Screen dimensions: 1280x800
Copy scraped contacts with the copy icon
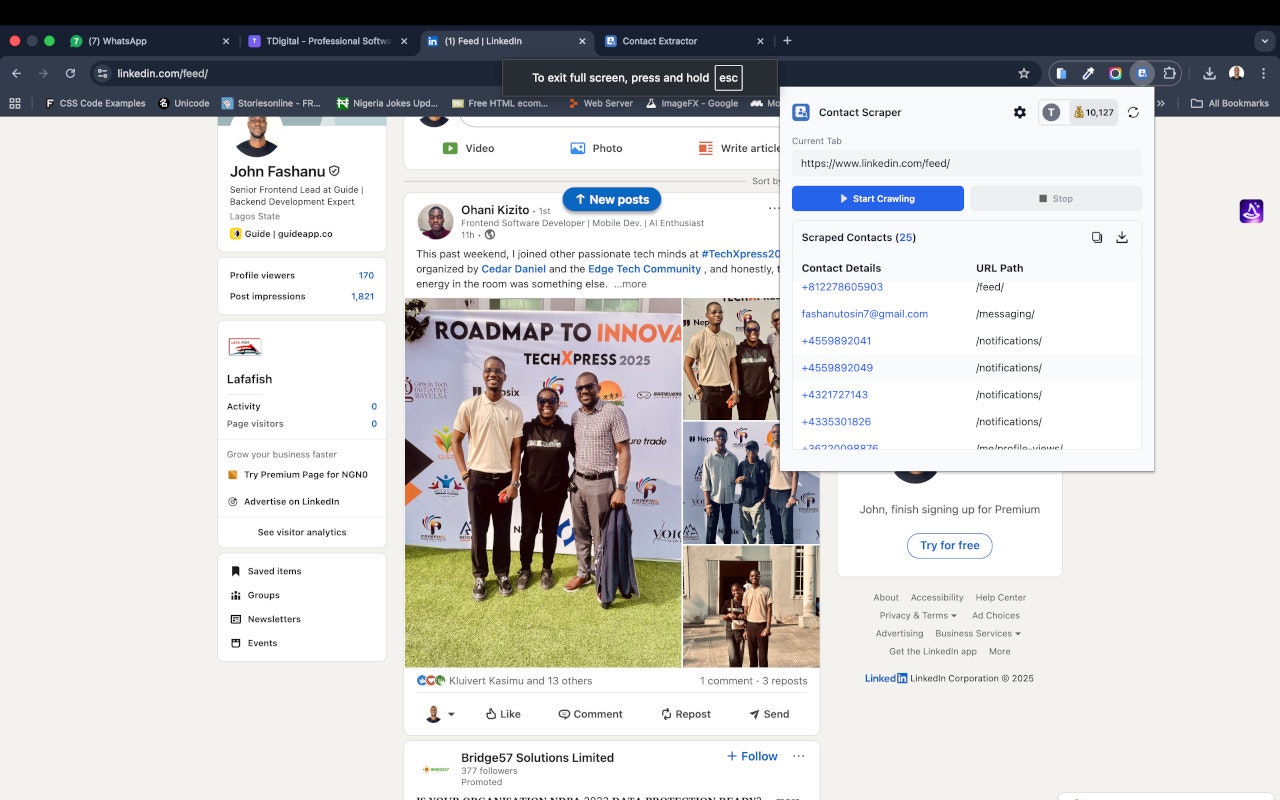point(1097,237)
